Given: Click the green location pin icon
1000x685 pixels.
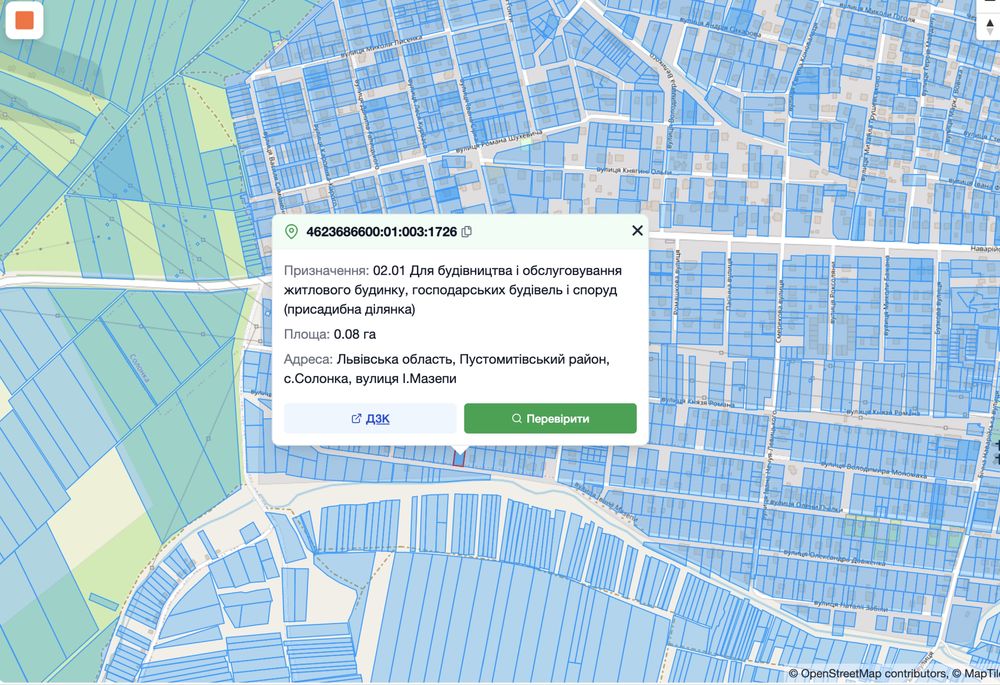Looking at the screenshot, I should [292, 232].
